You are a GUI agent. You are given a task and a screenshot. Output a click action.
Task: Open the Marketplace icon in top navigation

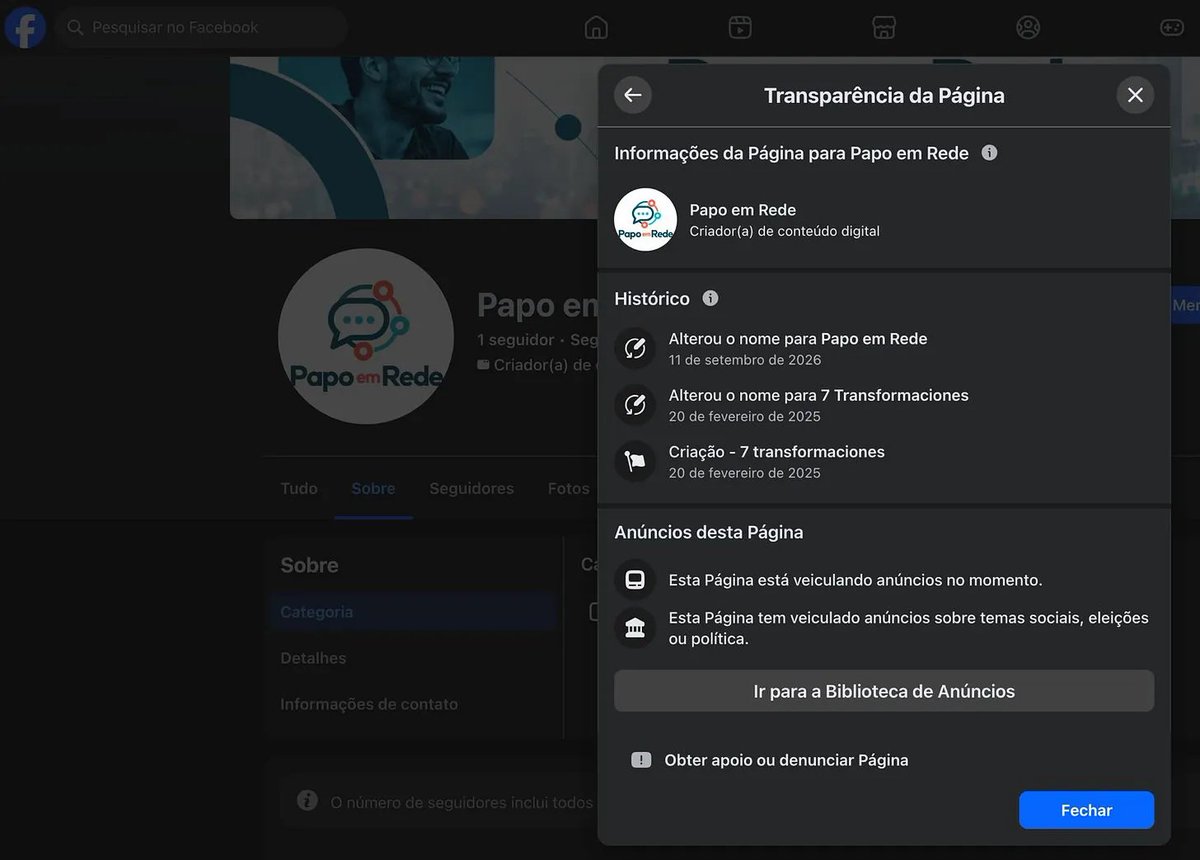tap(884, 27)
